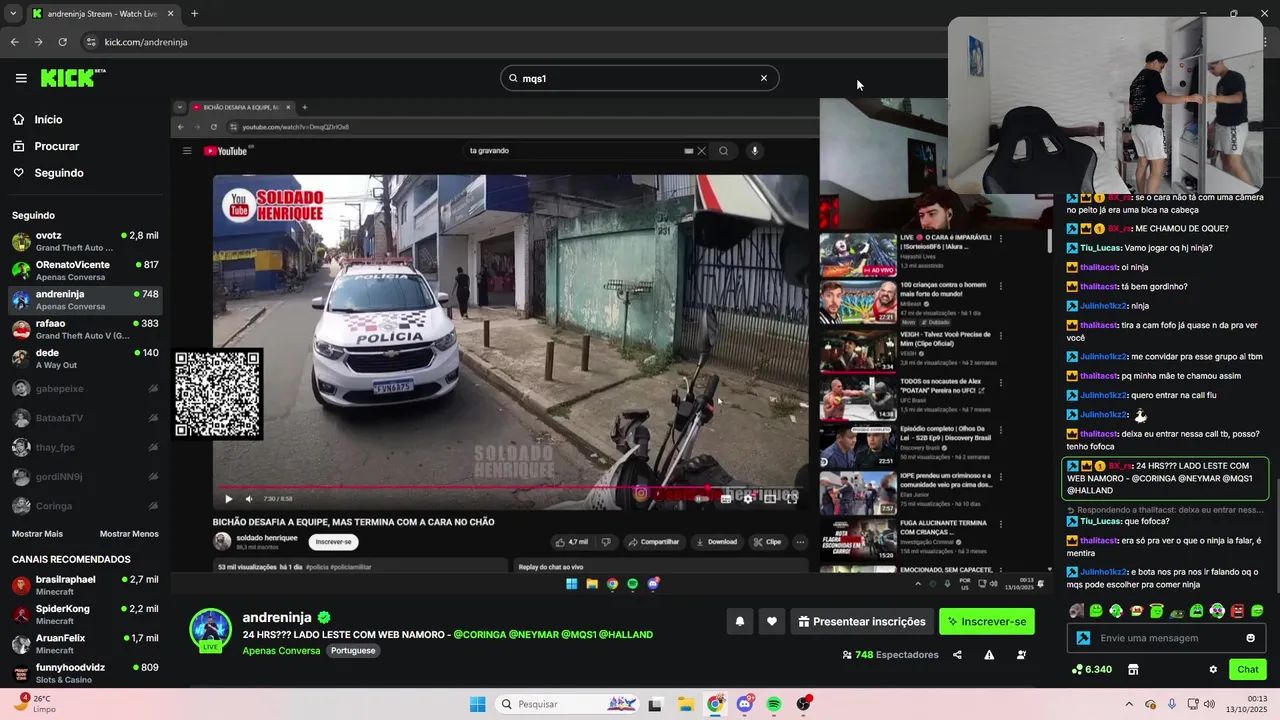The height and width of the screenshot is (720, 1280).
Task: Reload the Kick page
Action: [x=62, y=42]
